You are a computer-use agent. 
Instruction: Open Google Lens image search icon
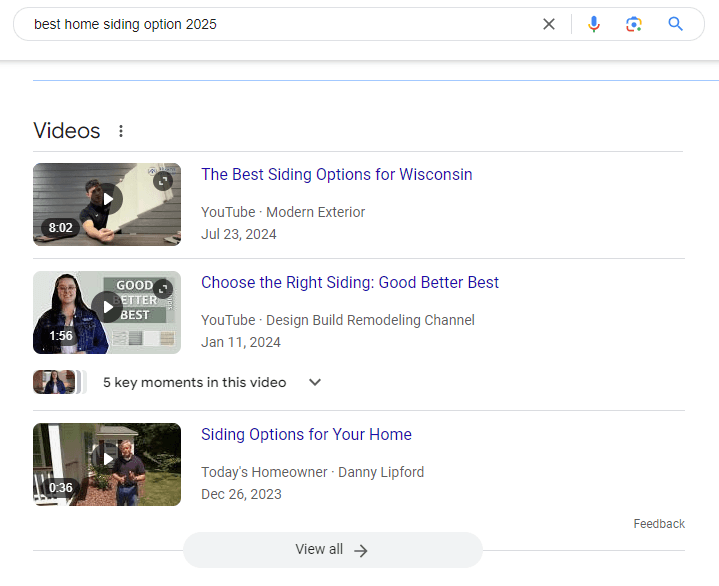(x=634, y=24)
